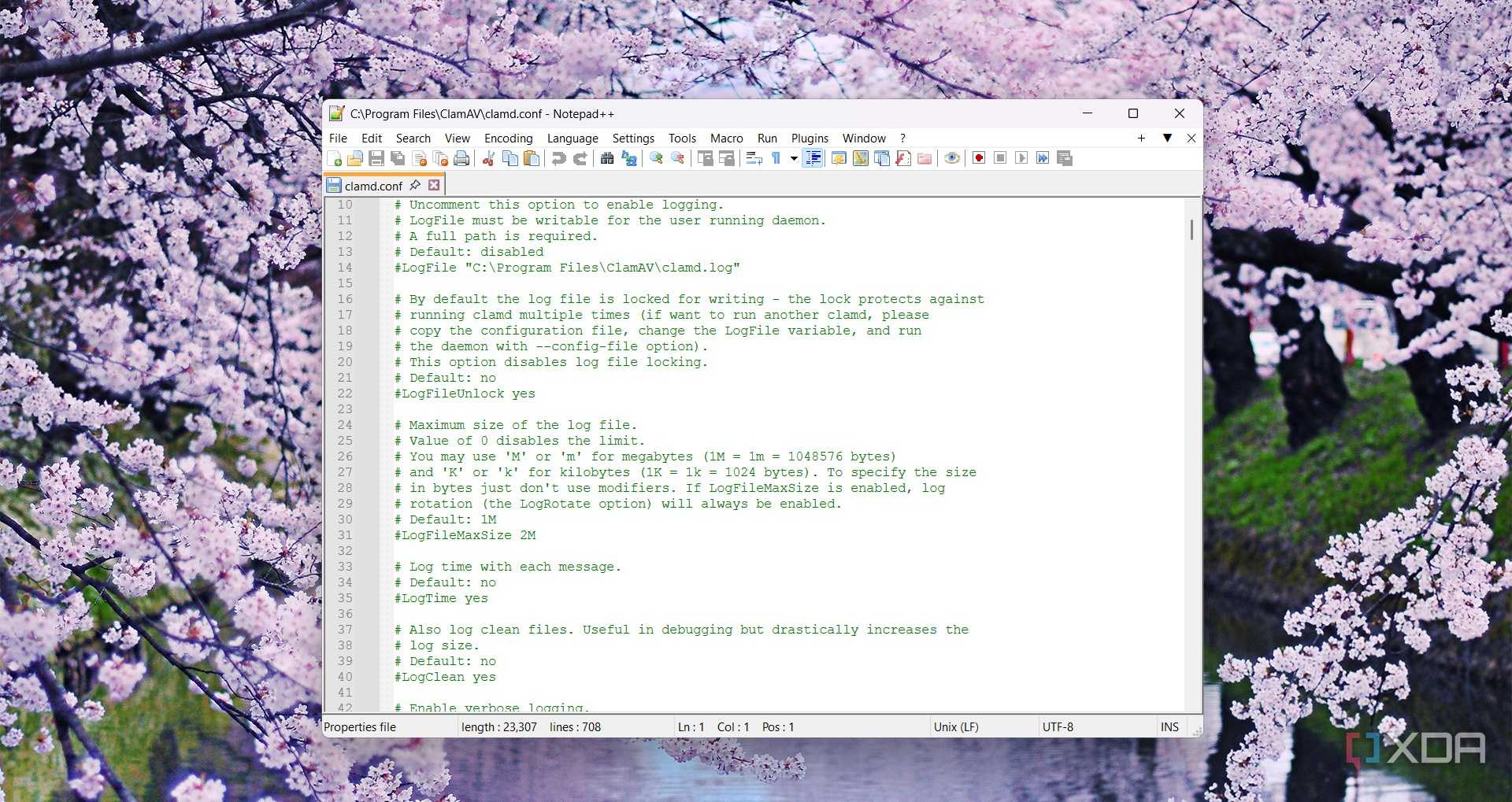The width and height of the screenshot is (1512, 802).
Task: Create a new file with toolbar icon
Action: (334, 159)
